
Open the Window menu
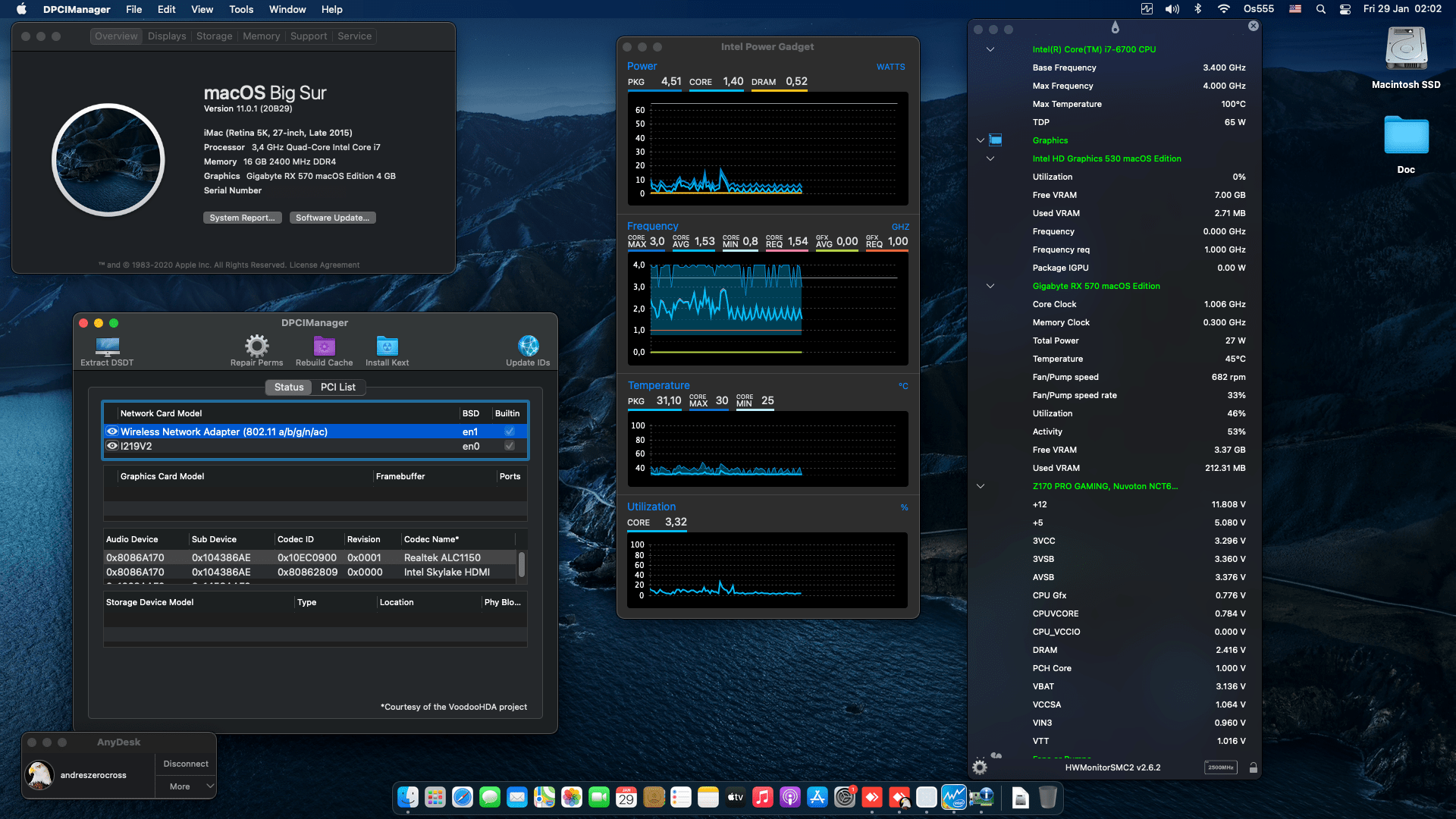coord(287,9)
